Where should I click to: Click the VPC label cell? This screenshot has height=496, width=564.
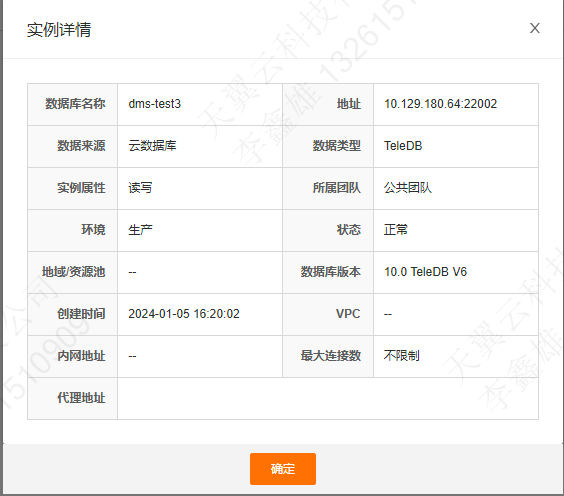pos(328,314)
